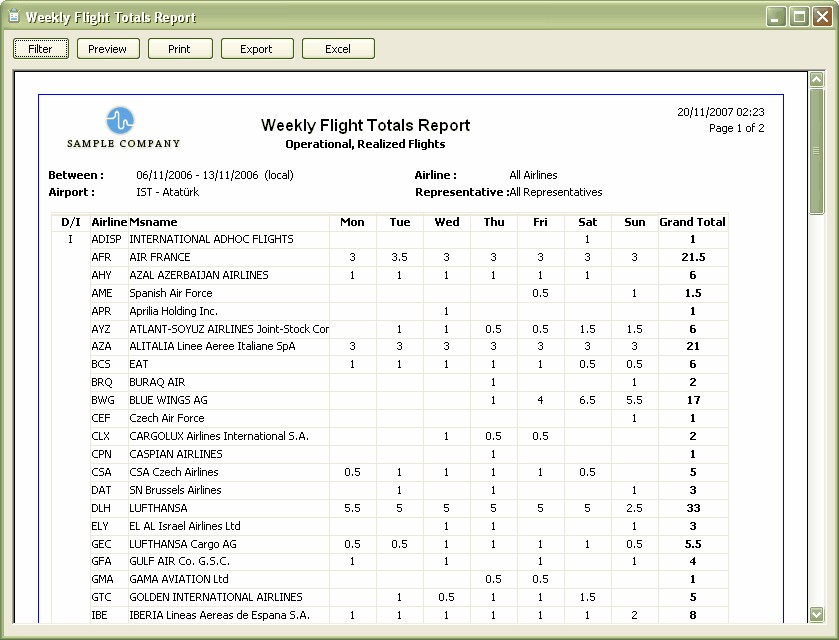839x640 pixels.
Task: Click CARGOLUX Airlines International S.A.
Action: point(219,436)
